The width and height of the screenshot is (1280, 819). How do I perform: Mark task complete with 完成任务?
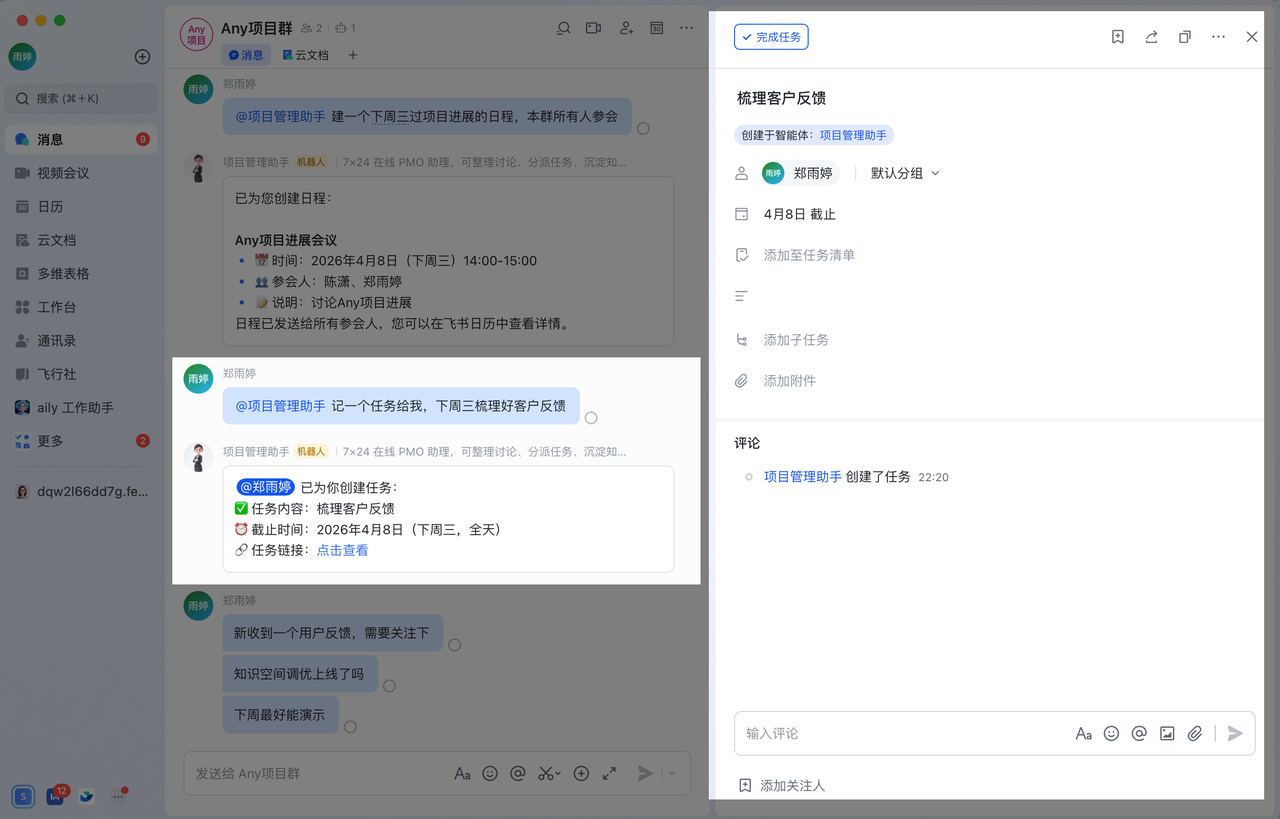tap(771, 37)
